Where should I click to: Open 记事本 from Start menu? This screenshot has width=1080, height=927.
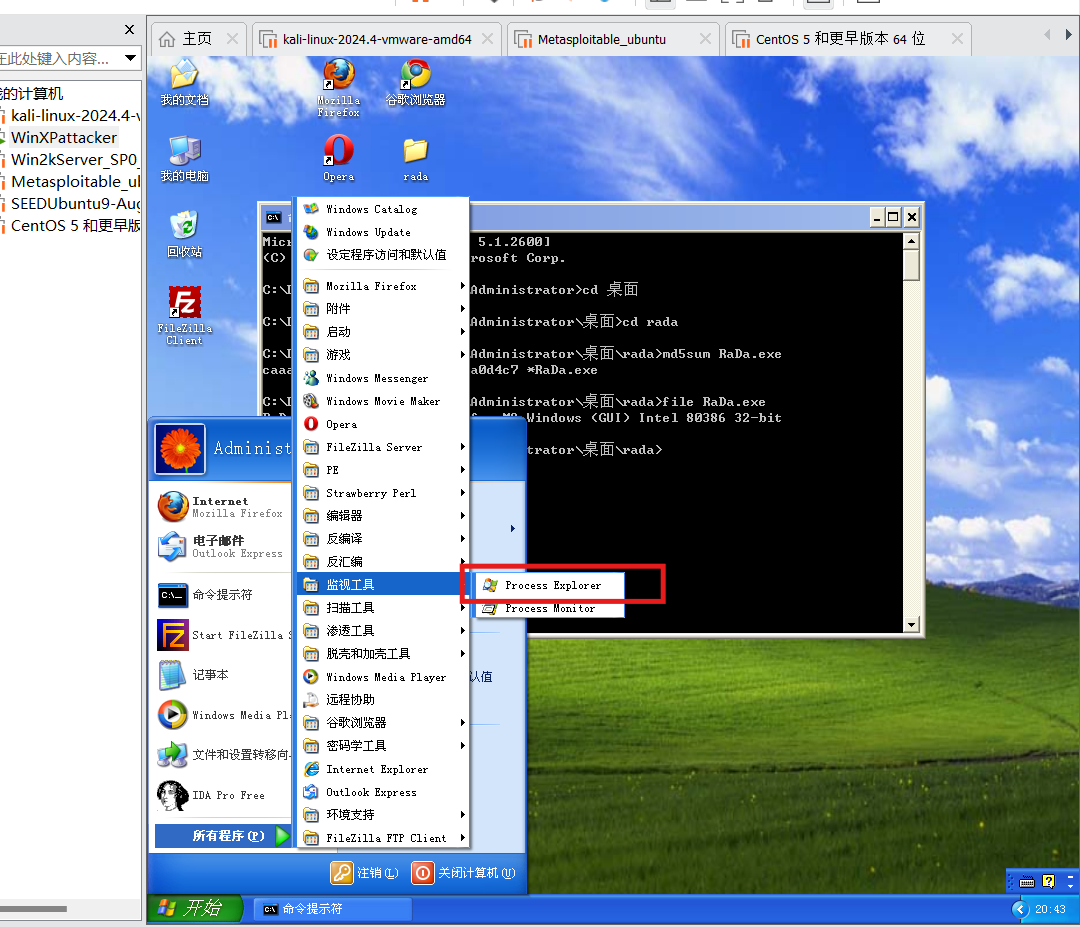coord(223,675)
